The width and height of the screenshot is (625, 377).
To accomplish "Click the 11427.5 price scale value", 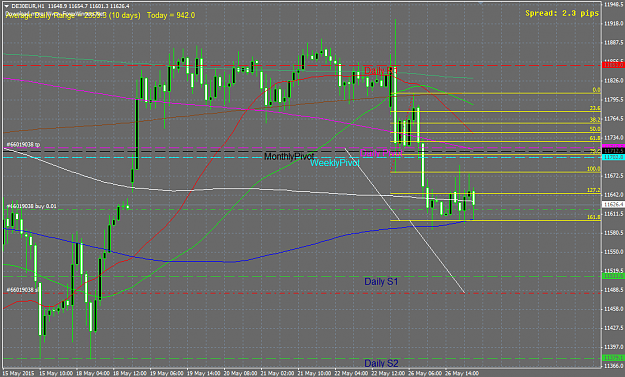I will [614, 328].
